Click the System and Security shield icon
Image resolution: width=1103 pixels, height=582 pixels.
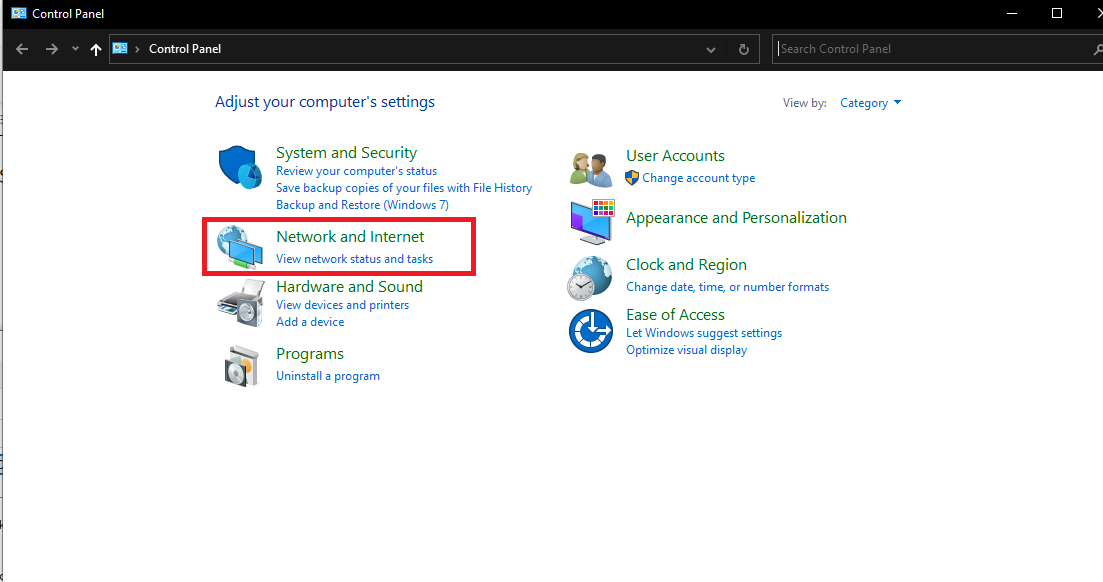coord(240,167)
